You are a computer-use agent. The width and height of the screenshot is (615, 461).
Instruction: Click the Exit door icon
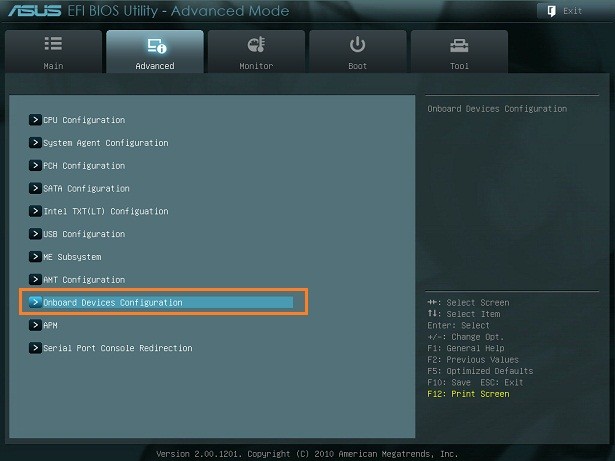(551, 11)
